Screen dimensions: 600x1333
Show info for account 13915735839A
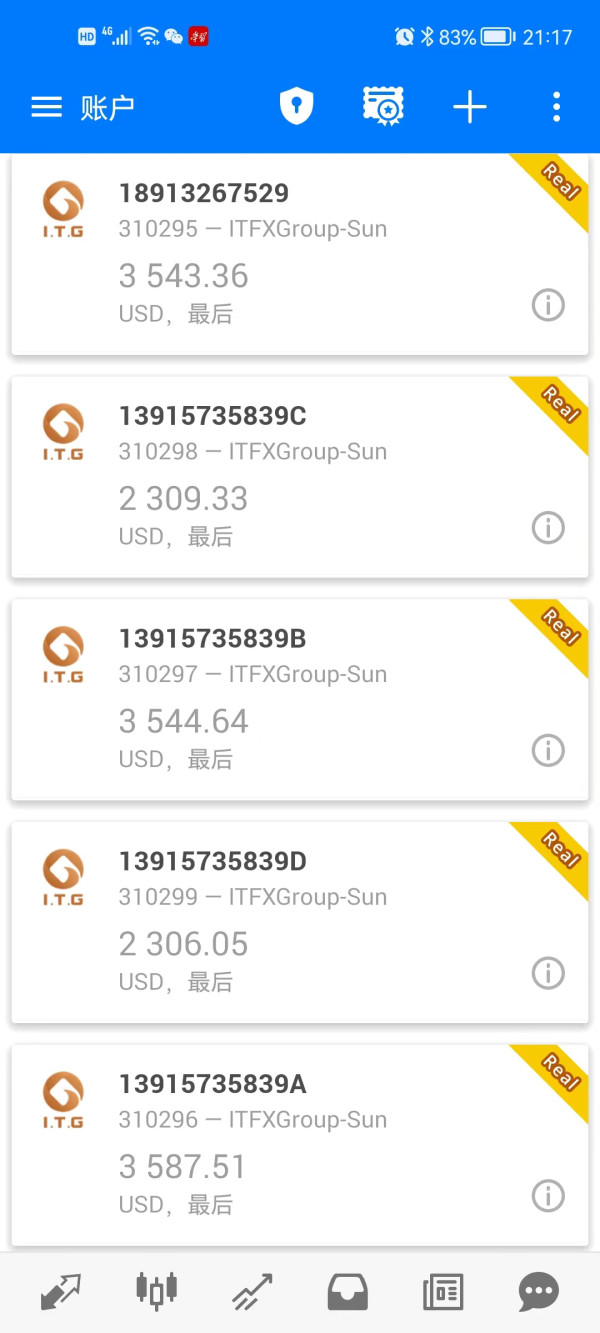[548, 1195]
